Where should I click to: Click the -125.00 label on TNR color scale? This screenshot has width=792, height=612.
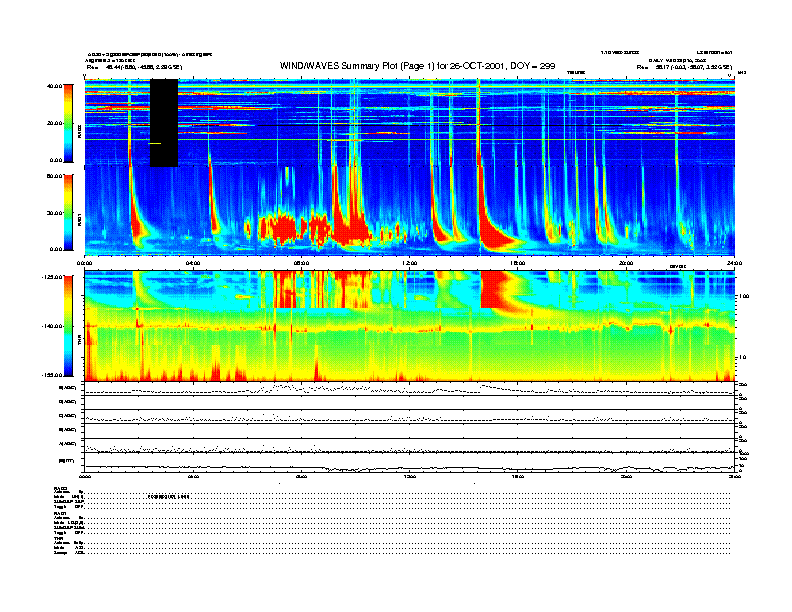pos(52,277)
